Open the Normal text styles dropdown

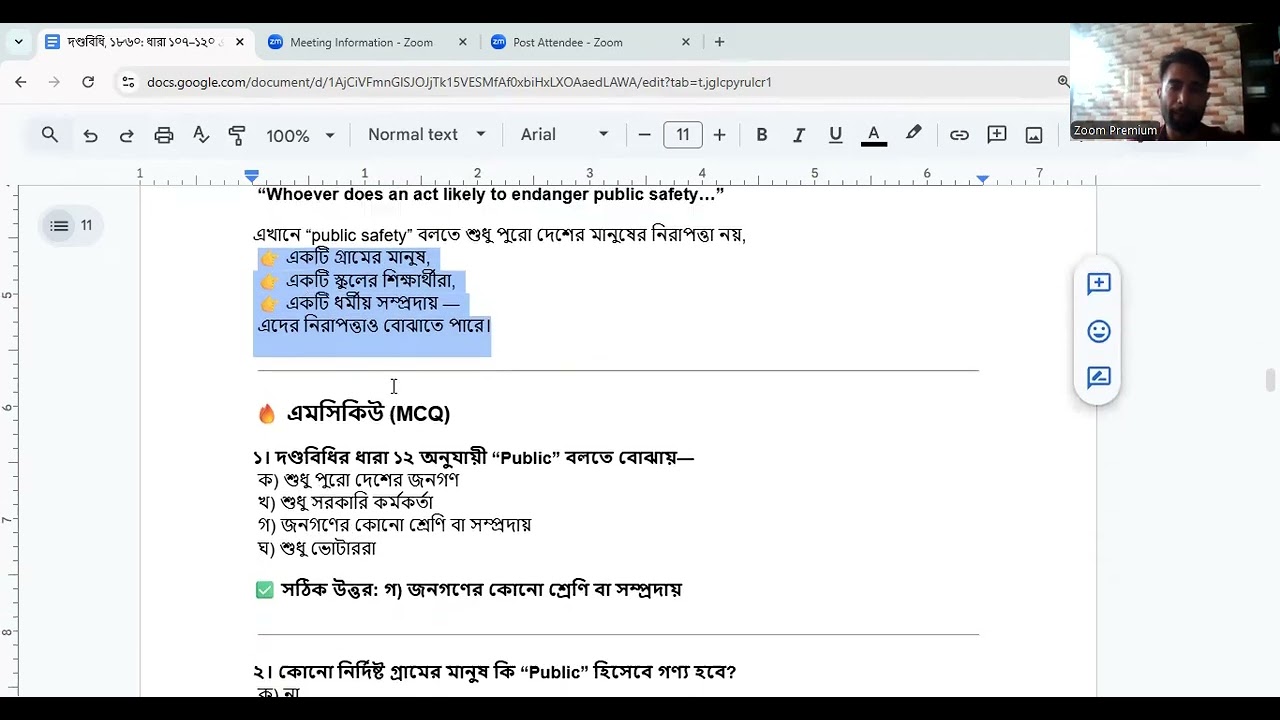(426, 135)
